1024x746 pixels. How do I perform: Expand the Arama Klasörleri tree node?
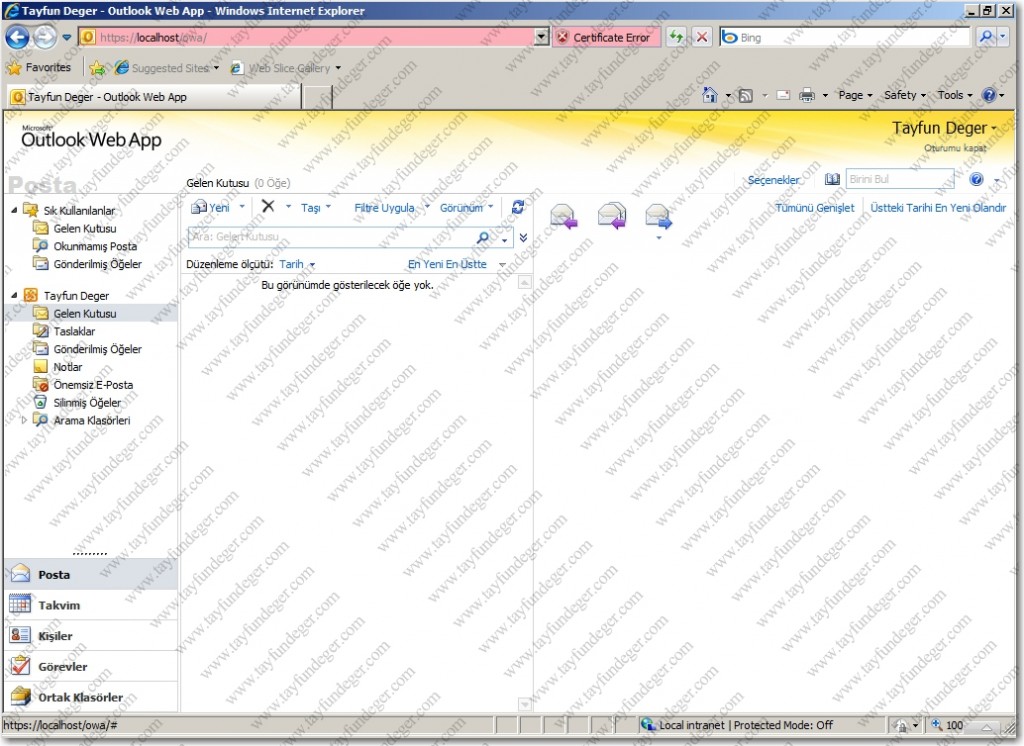click(23, 420)
